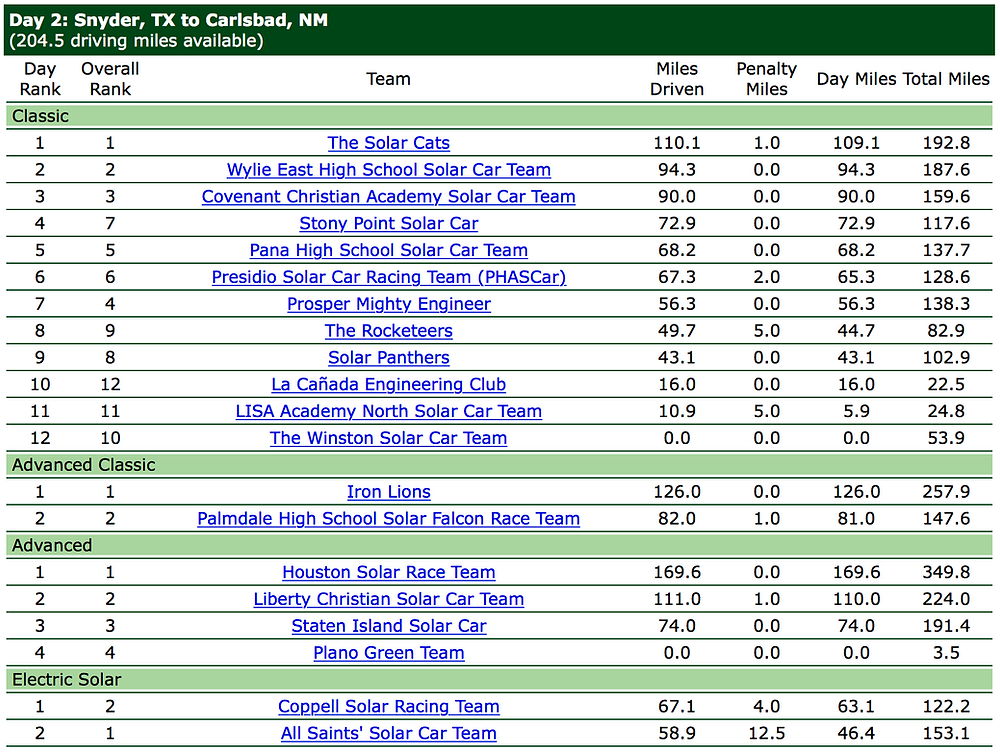
Task: Select the Advanced section heading row
Action: tap(499, 545)
